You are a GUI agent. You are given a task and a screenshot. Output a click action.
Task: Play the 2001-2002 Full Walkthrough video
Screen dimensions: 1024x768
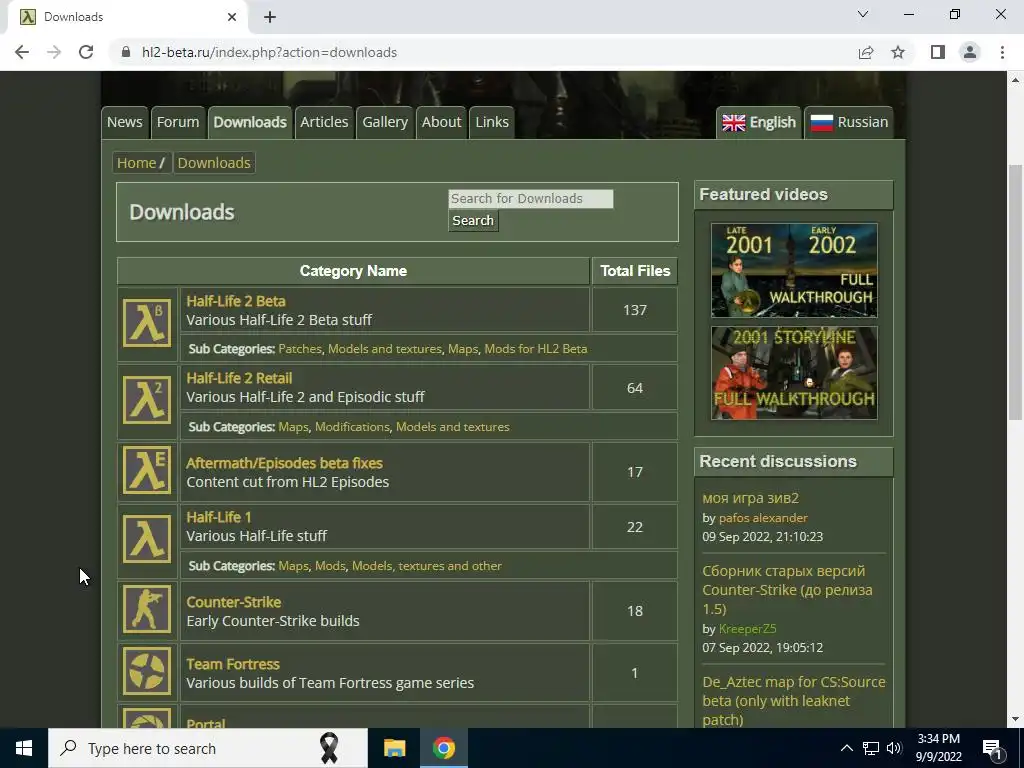coord(794,270)
